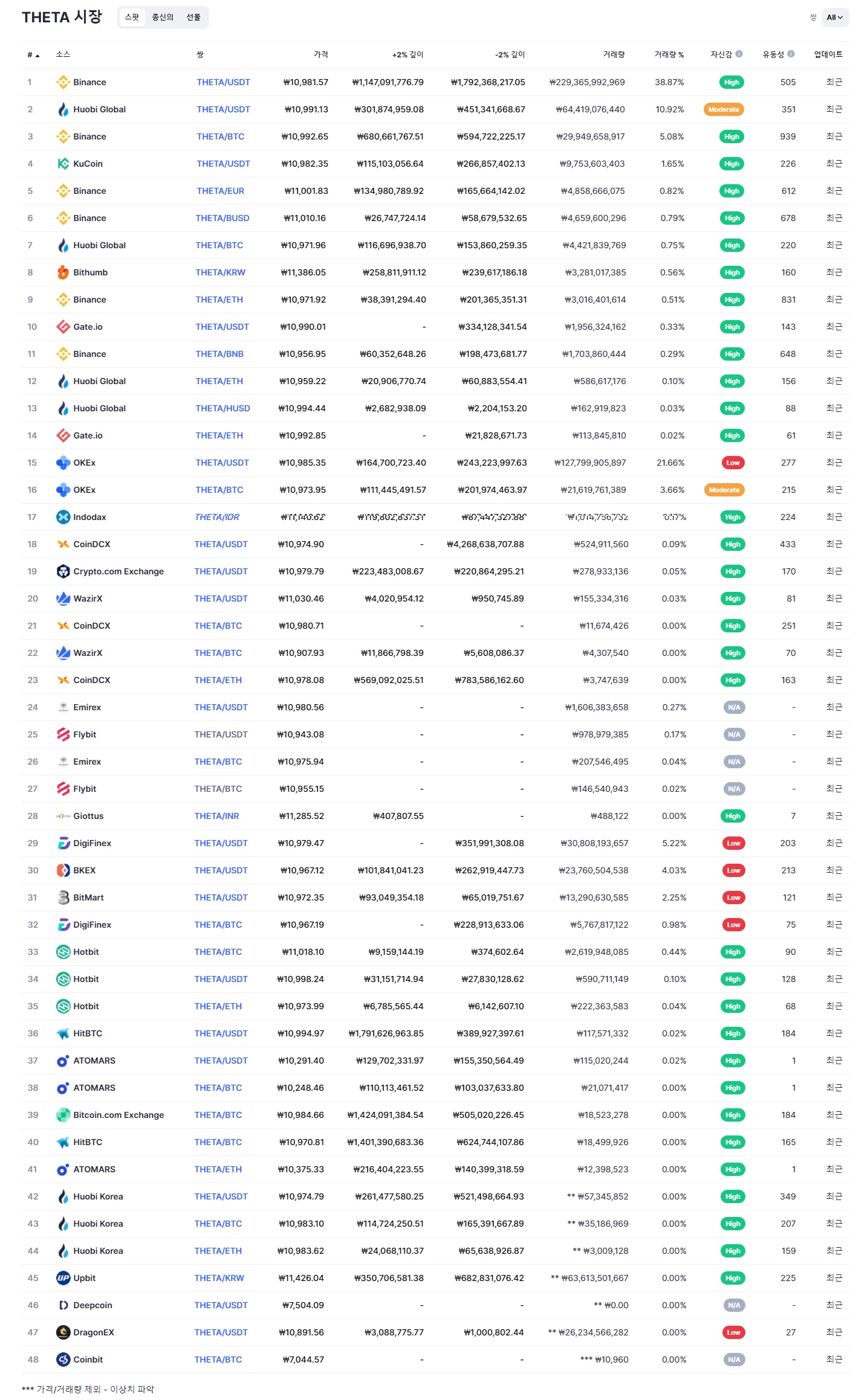Screen dimensions: 865x1400
Task: Click the BitMart logo in row 31
Action: click(x=63, y=897)
